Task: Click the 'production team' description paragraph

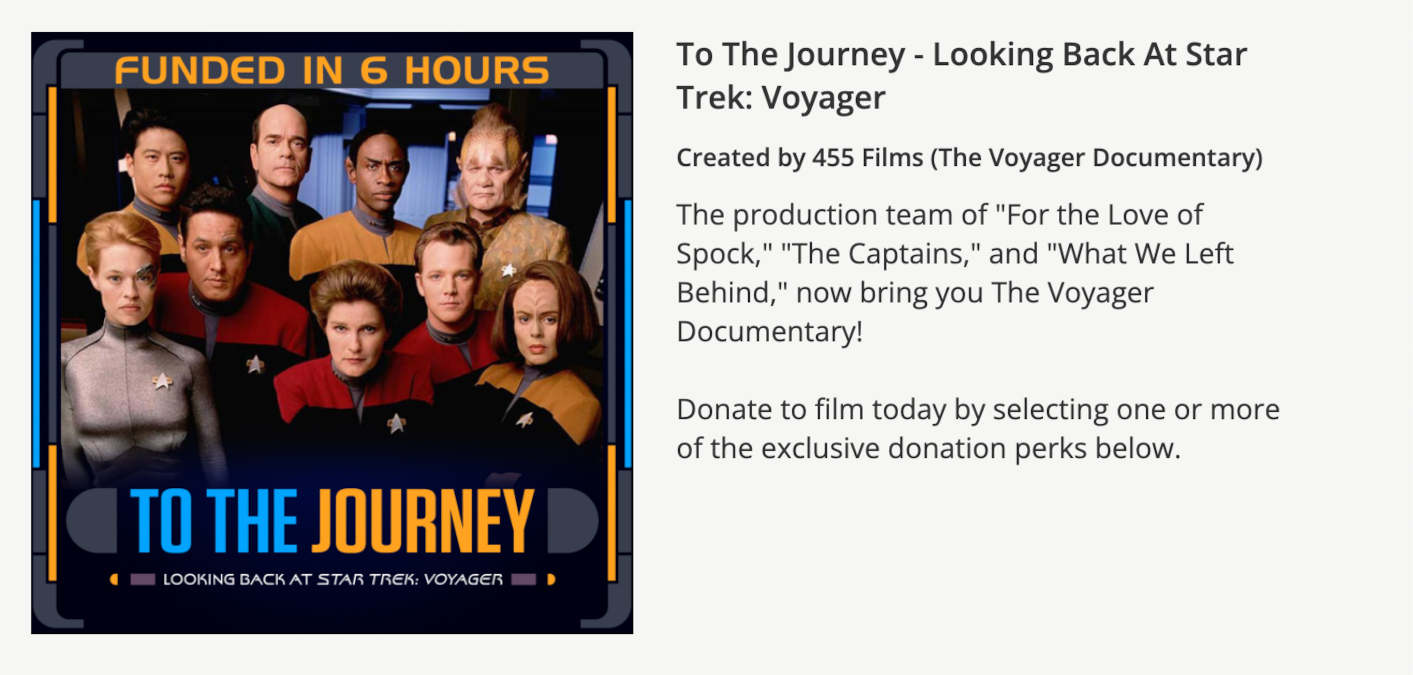Action: point(955,273)
